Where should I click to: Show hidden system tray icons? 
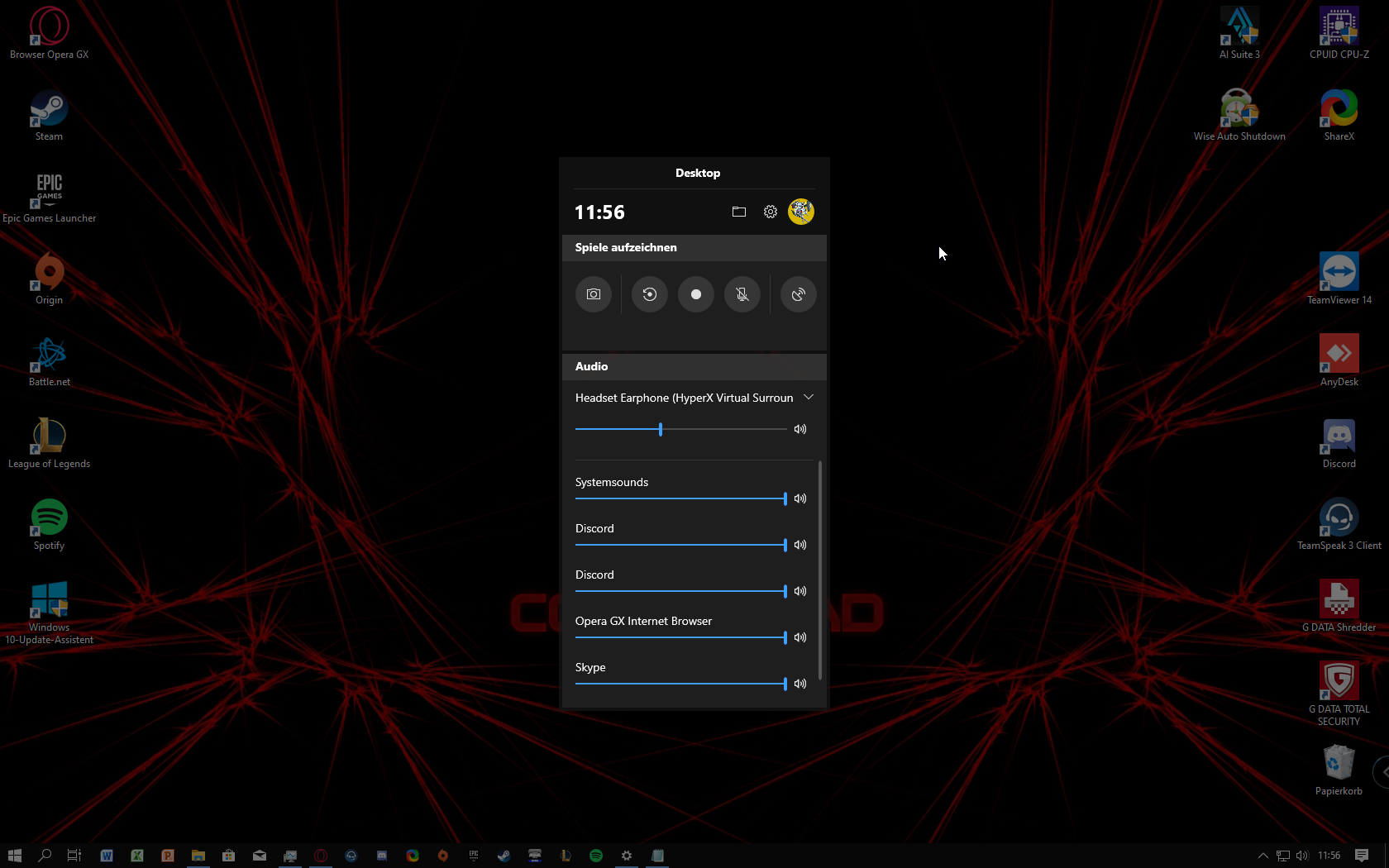[1263, 856]
